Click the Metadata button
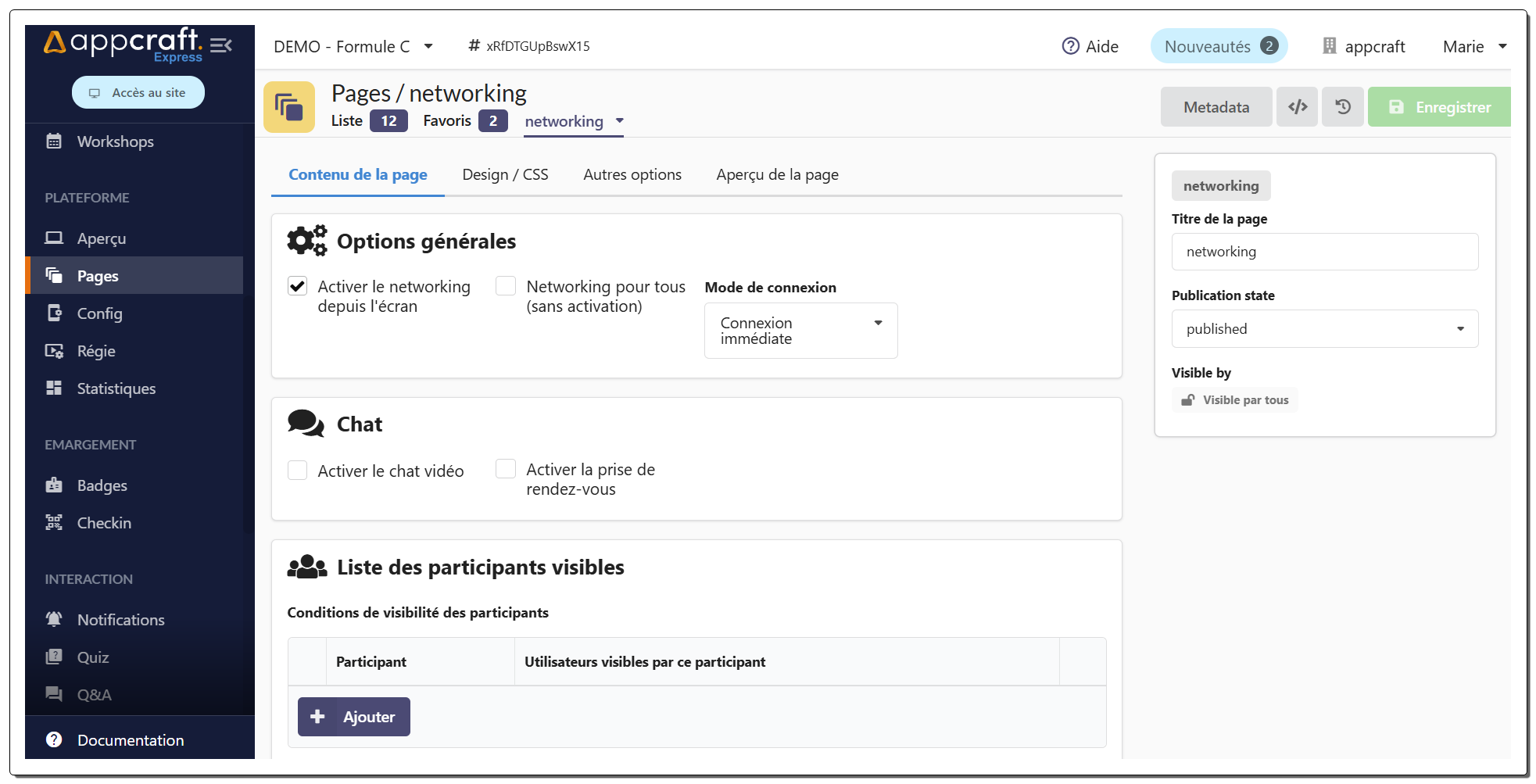This screenshot has width=1536, height=784. coord(1216,107)
